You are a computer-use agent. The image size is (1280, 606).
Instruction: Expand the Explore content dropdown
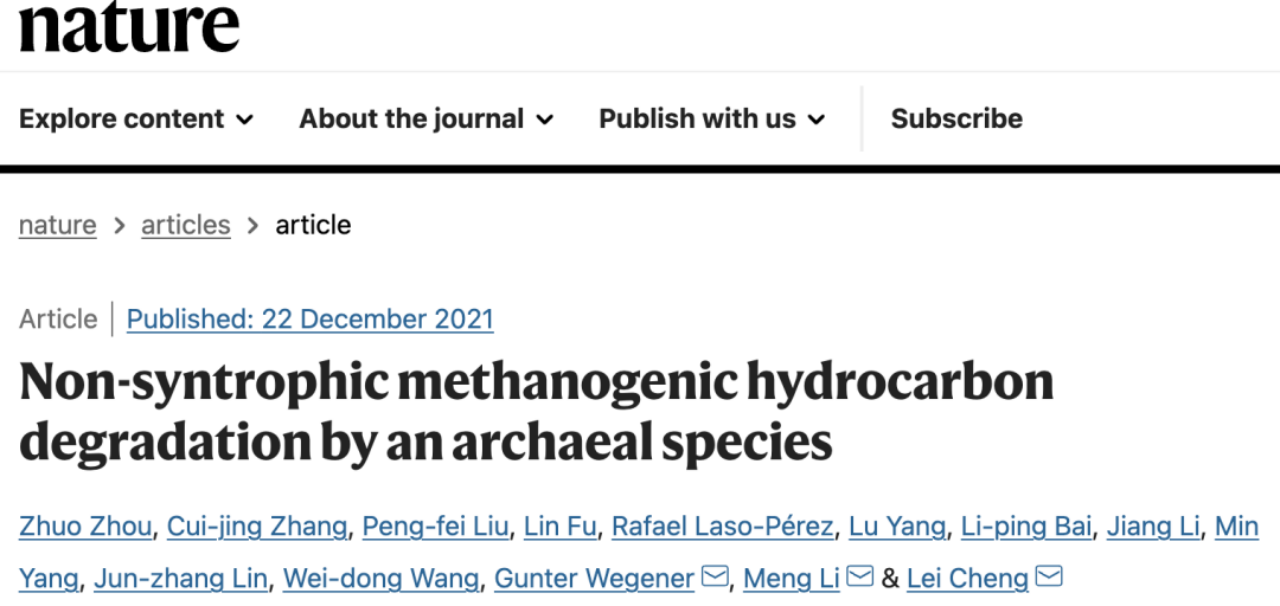point(136,118)
